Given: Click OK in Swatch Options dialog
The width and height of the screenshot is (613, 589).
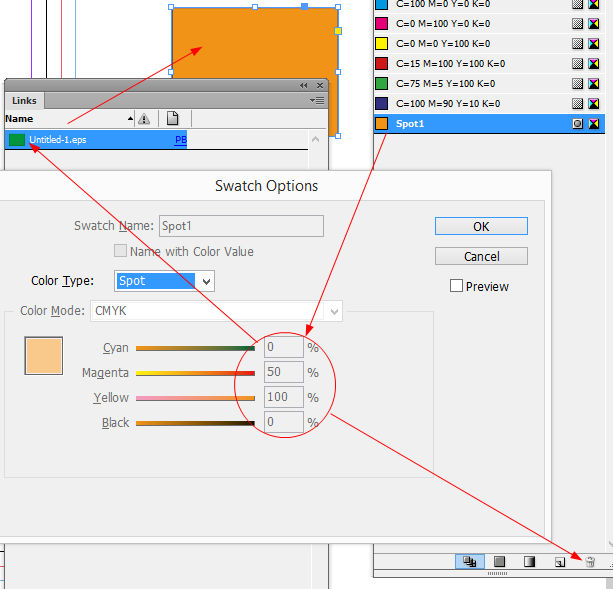Looking at the screenshot, I should tap(481, 226).
